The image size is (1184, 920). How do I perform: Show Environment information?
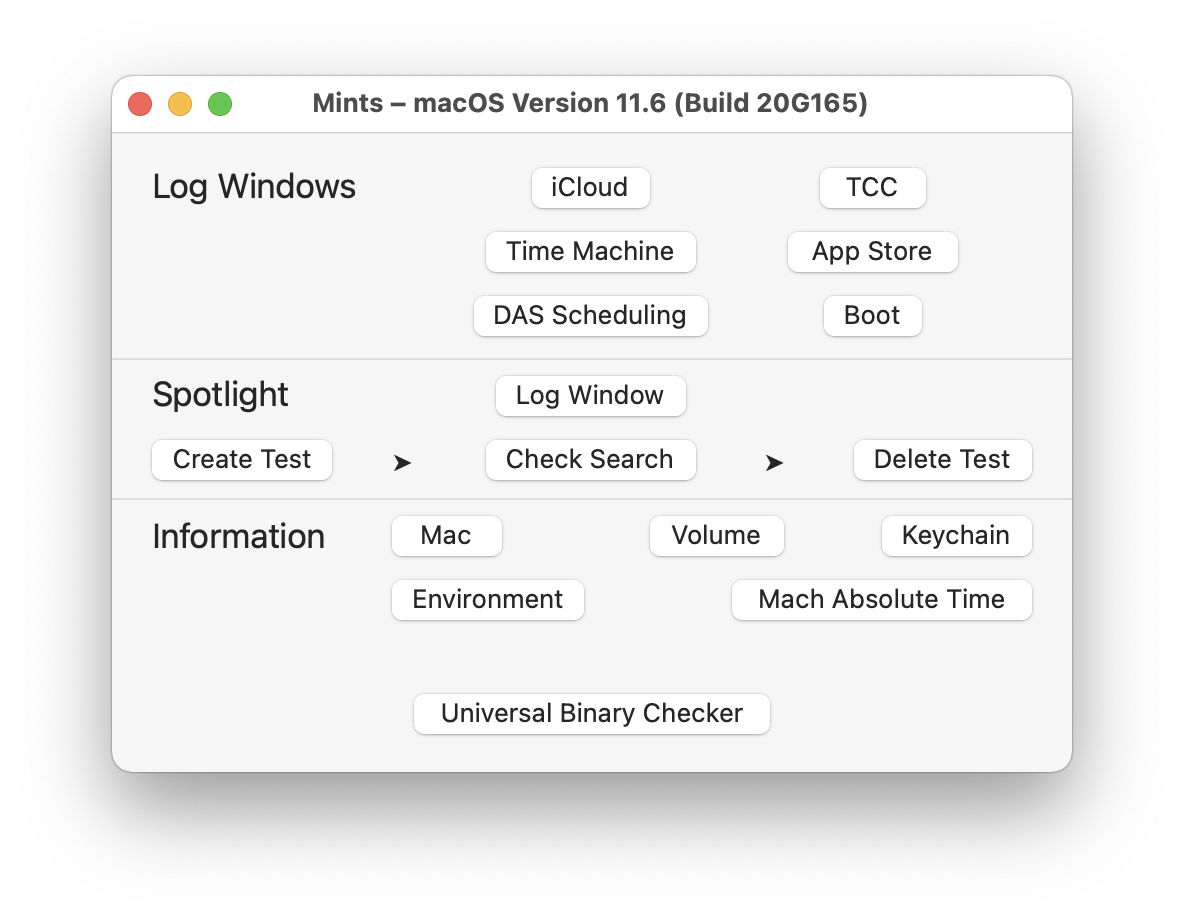[487, 600]
